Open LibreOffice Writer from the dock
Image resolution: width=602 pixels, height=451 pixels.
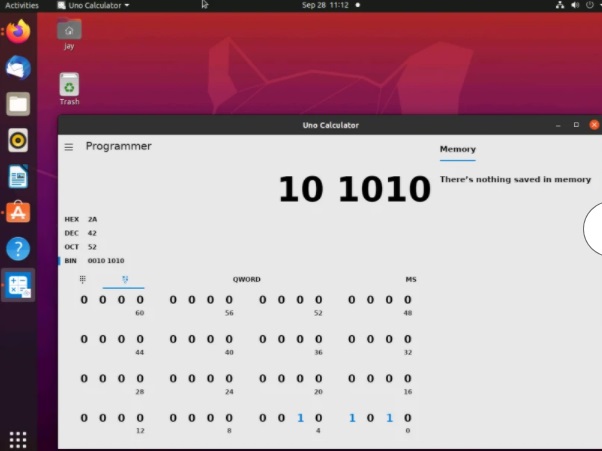pos(18,176)
